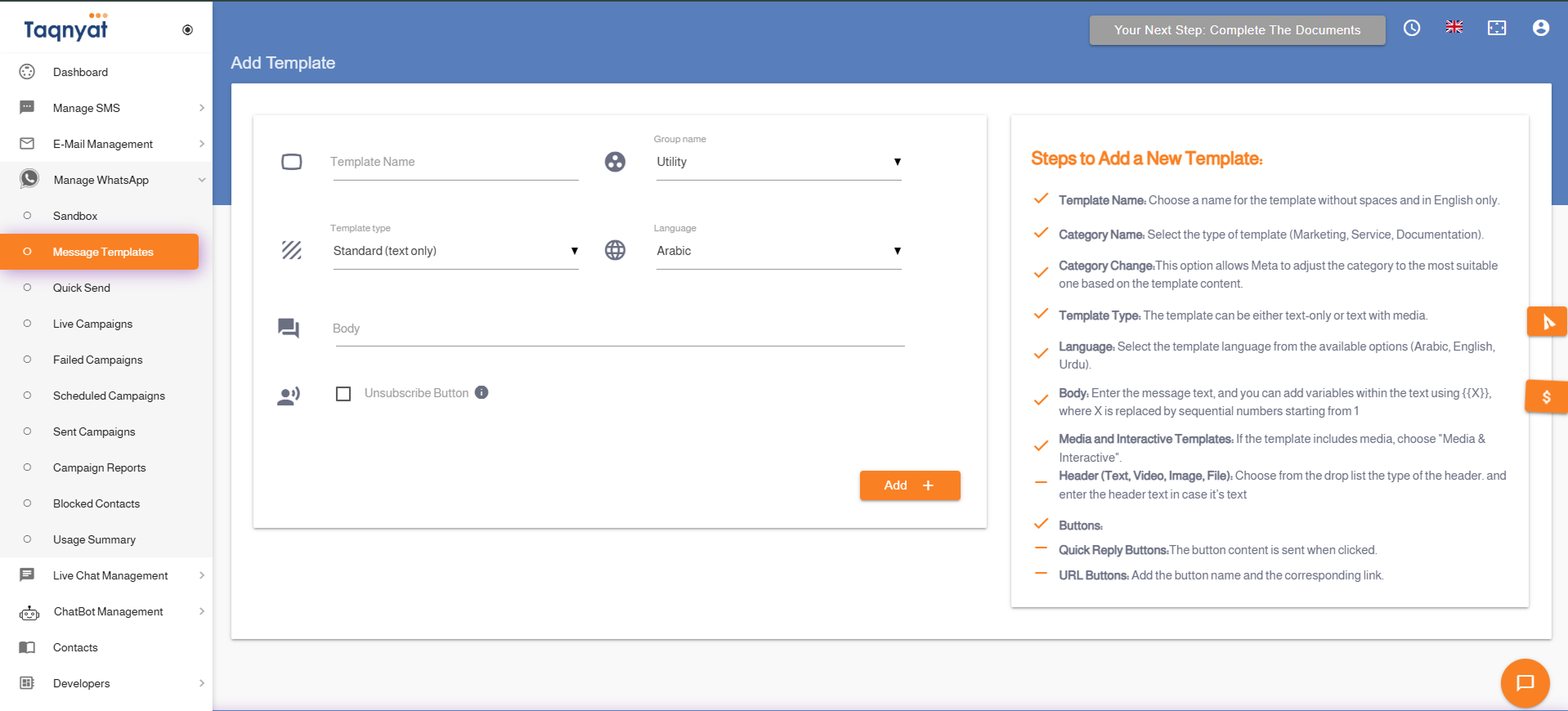Image resolution: width=1568 pixels, height=711 pixels.
Task: Click the Unsubscribe Button info icon
Action: [x=482, y=392]
